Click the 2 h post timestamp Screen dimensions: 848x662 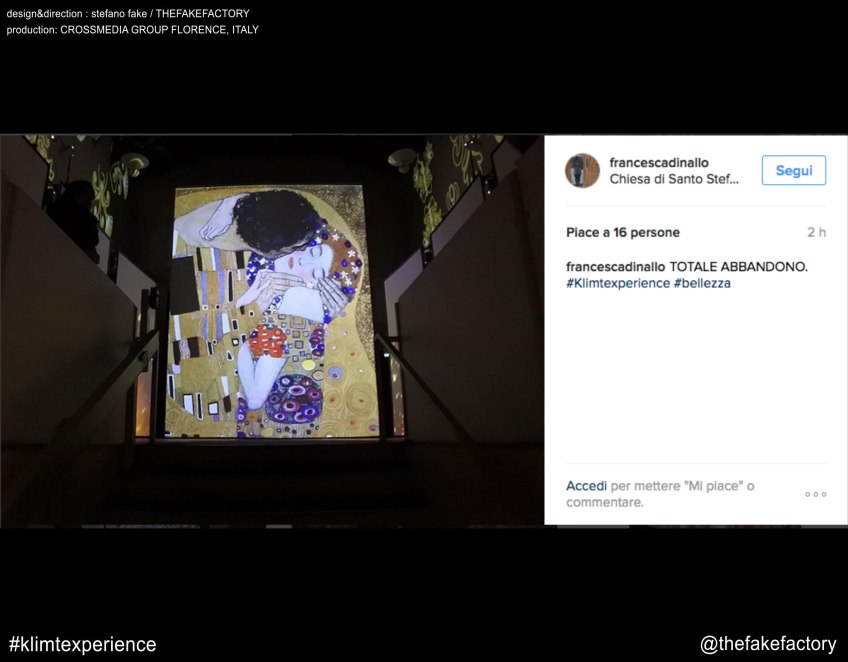(816, 232)
